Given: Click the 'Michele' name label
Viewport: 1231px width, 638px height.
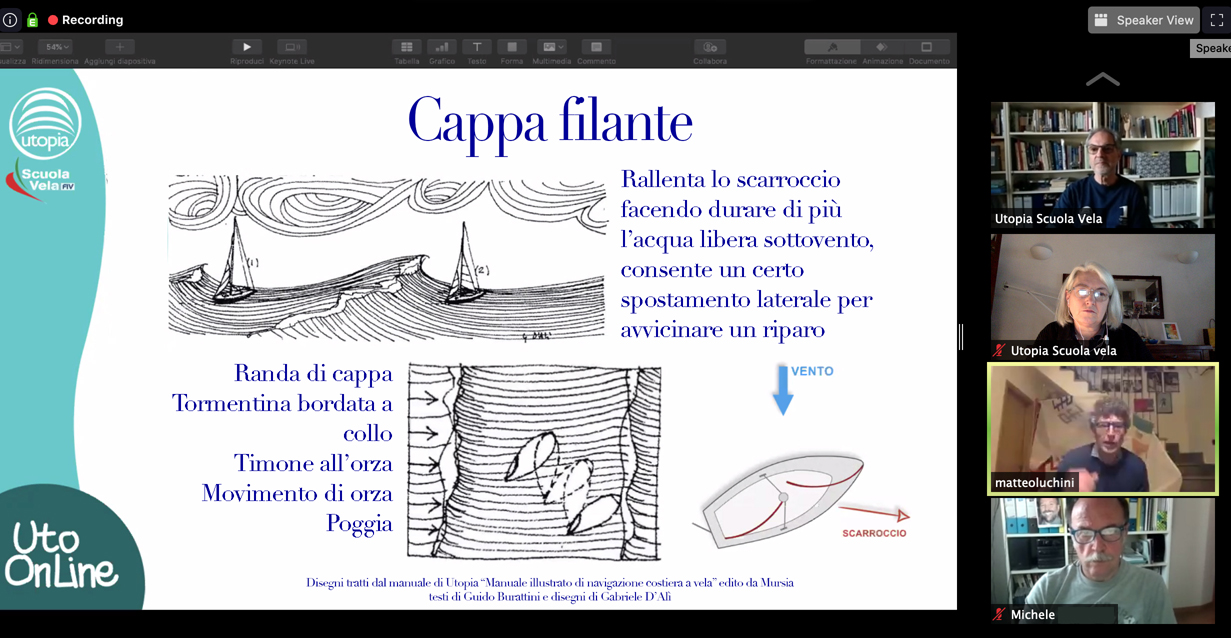Looking at the screenshot, I should (1033, 614).
